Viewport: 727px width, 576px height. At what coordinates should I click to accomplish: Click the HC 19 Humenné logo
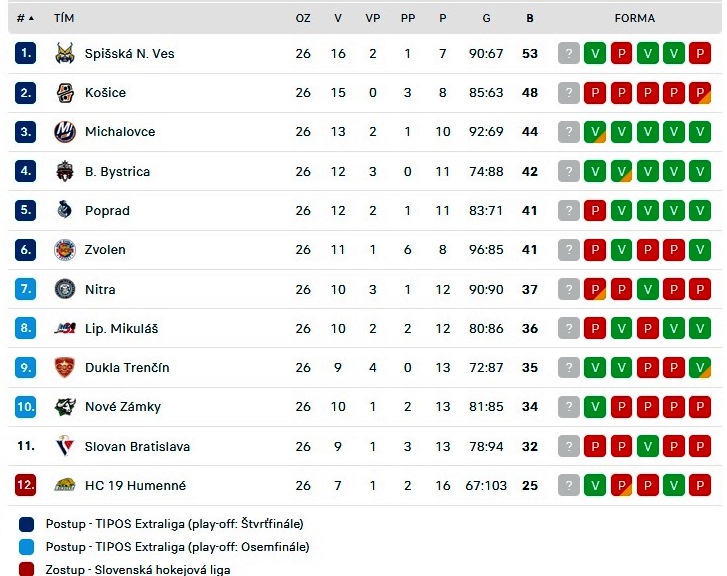tap(65, 486)
